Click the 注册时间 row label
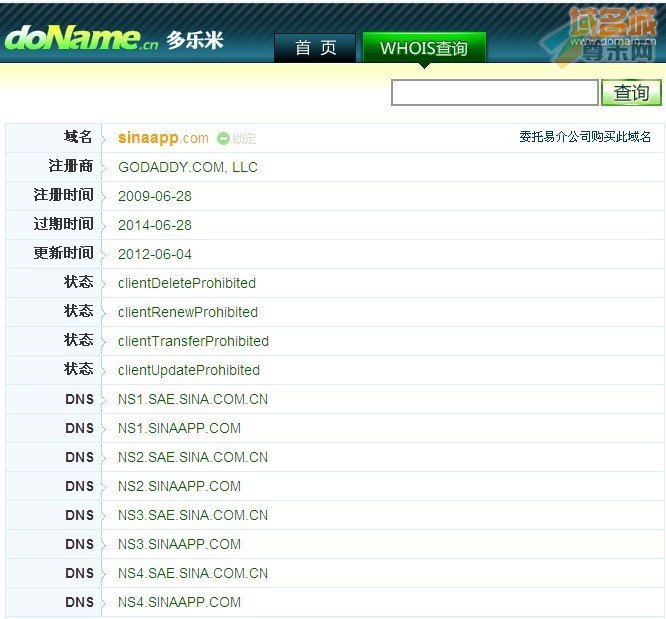This screenshot has height=619, width=666. 64,195
